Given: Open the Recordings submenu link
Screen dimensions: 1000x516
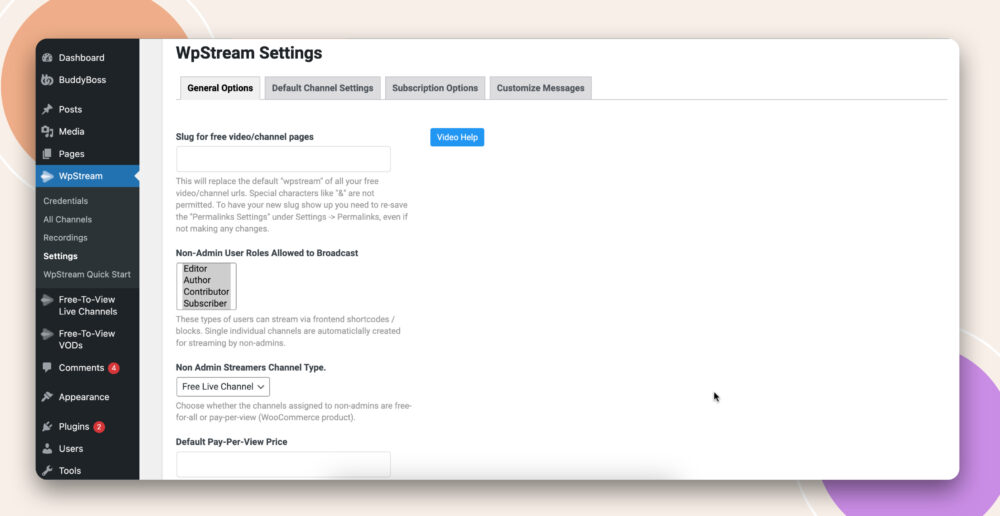Looking at the screenshot, I should 65,238.
